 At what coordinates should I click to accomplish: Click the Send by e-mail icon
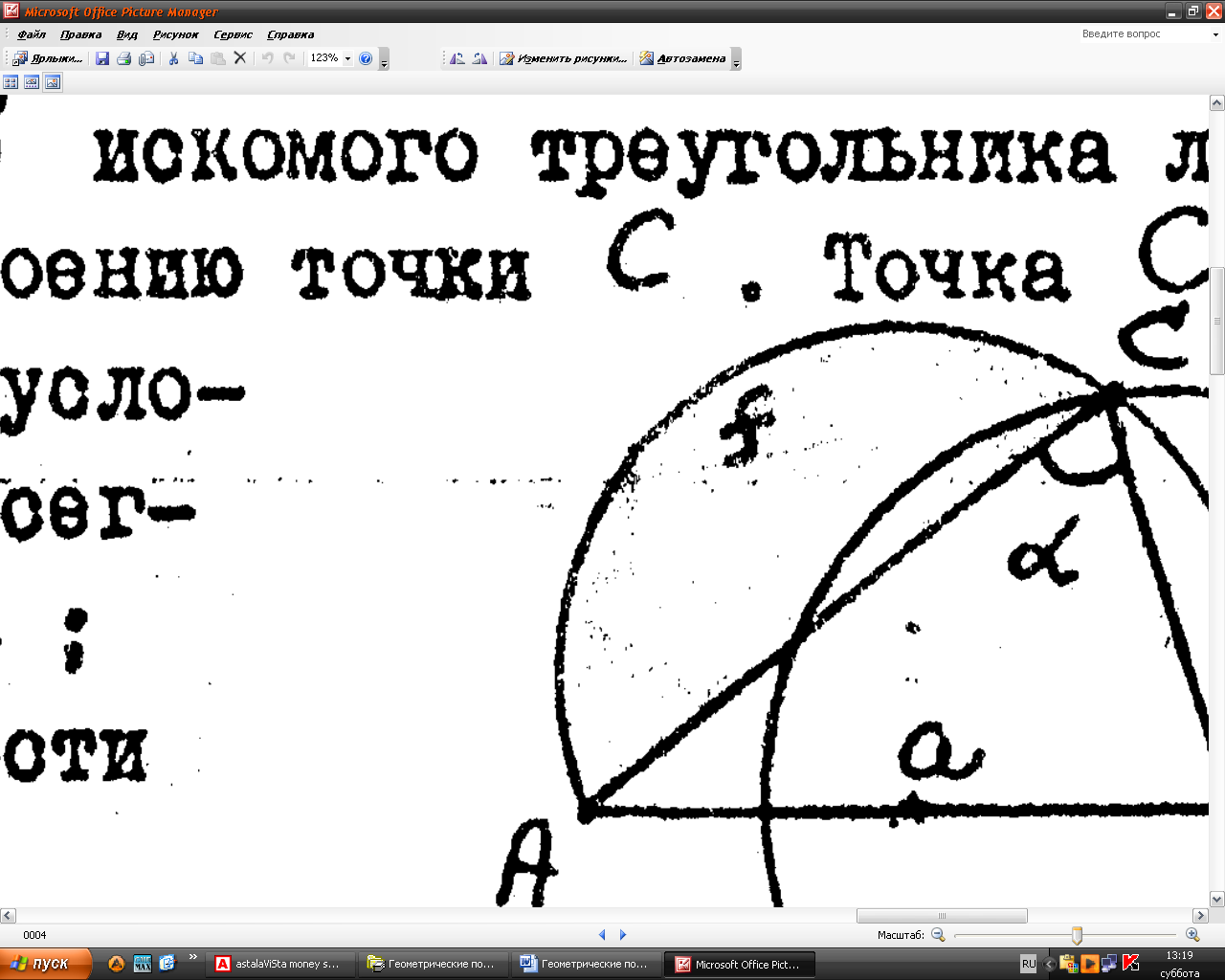coord(146,58)
